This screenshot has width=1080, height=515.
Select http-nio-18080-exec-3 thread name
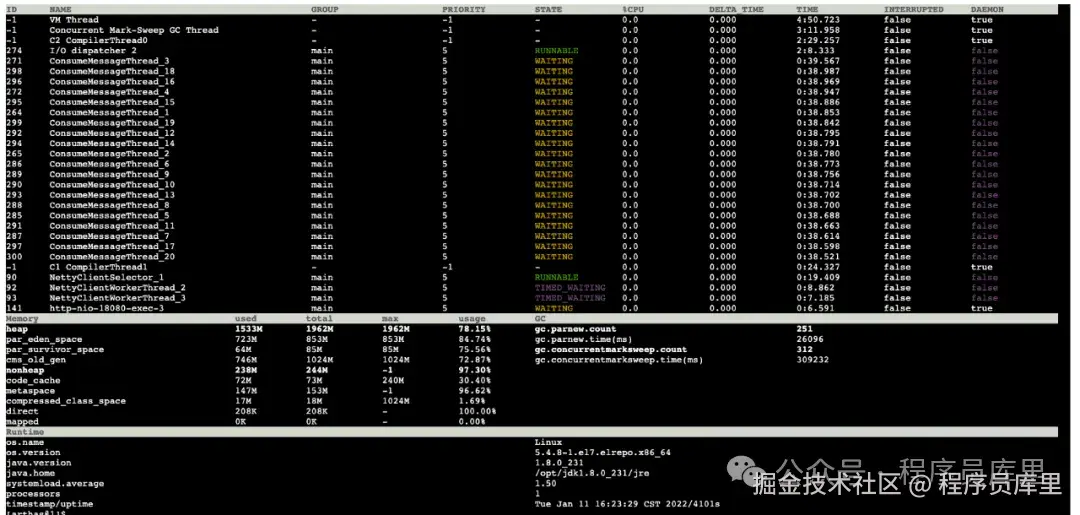[x=107, y=308]
